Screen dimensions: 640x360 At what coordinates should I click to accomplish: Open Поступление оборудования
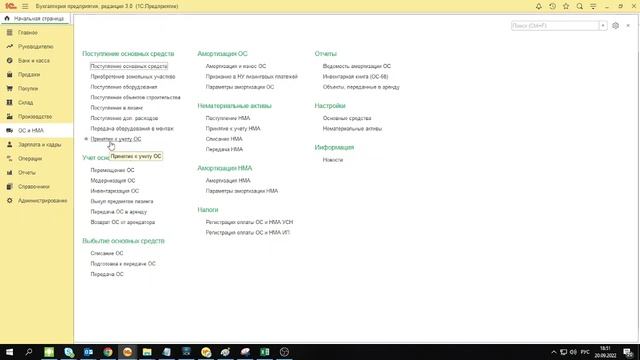pyautogui.click(x=124, y=87)
